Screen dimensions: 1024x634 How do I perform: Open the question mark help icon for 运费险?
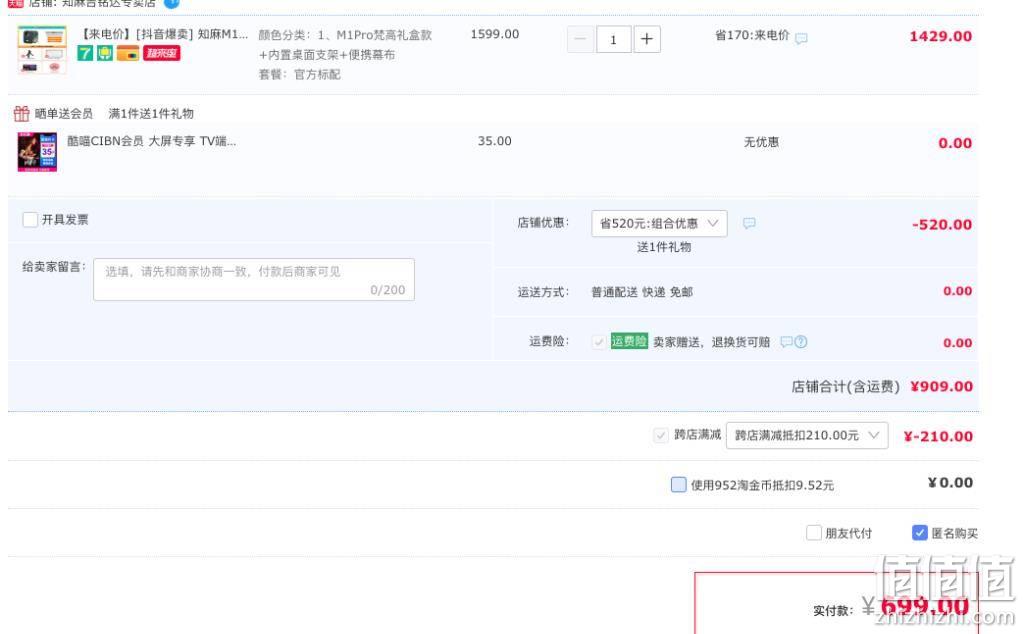pyautogui.click(x=801, y=341)
